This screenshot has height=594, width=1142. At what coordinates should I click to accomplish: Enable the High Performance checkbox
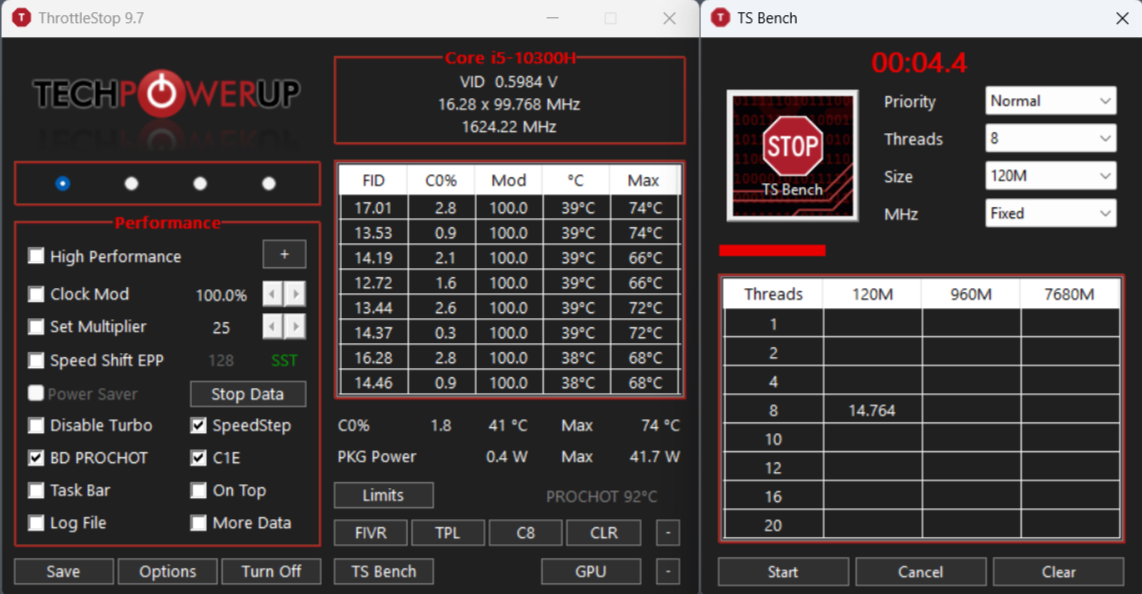click(x=36, y=256)
